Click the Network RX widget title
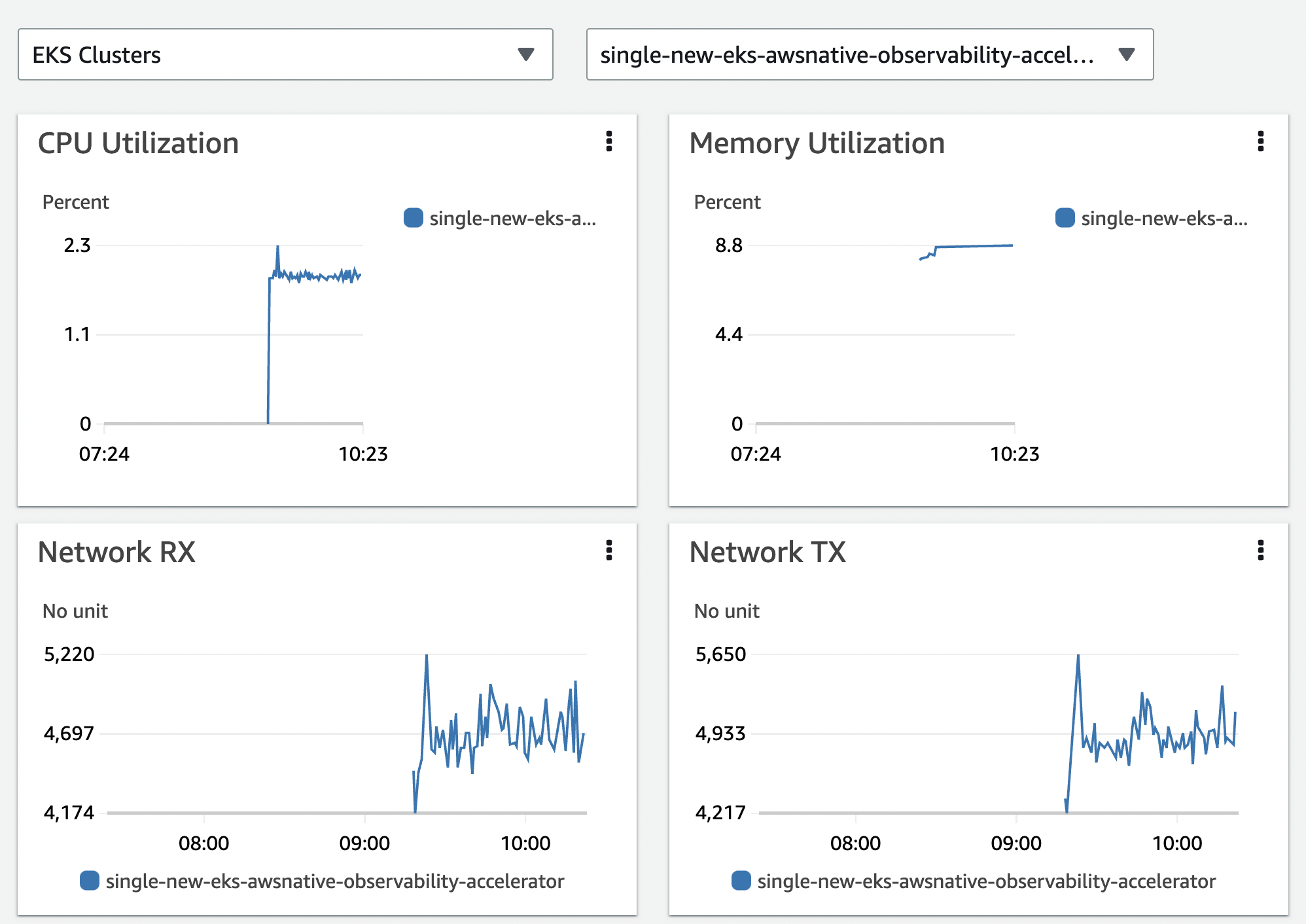Image resolution: width=1306 pixels, height=924 pixels. 116,552
